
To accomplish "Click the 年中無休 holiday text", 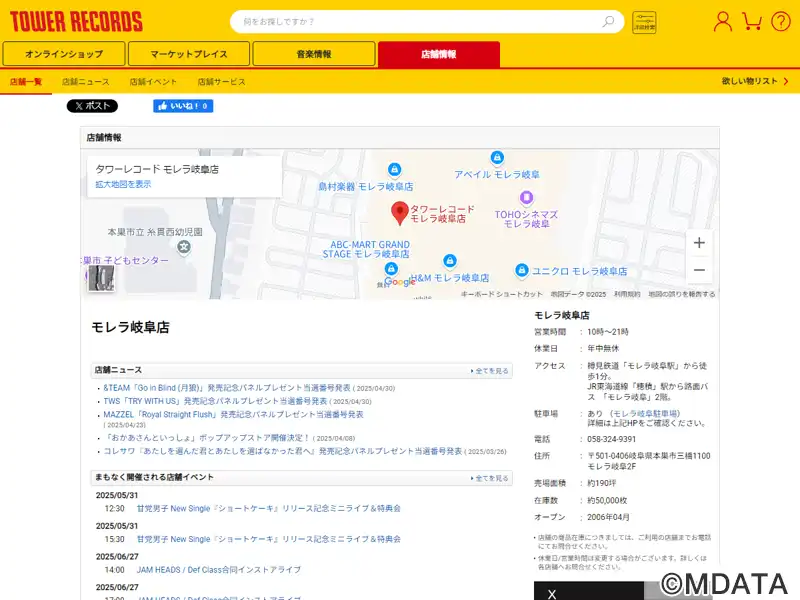I will pyautogui.click(x=603, y=348).
